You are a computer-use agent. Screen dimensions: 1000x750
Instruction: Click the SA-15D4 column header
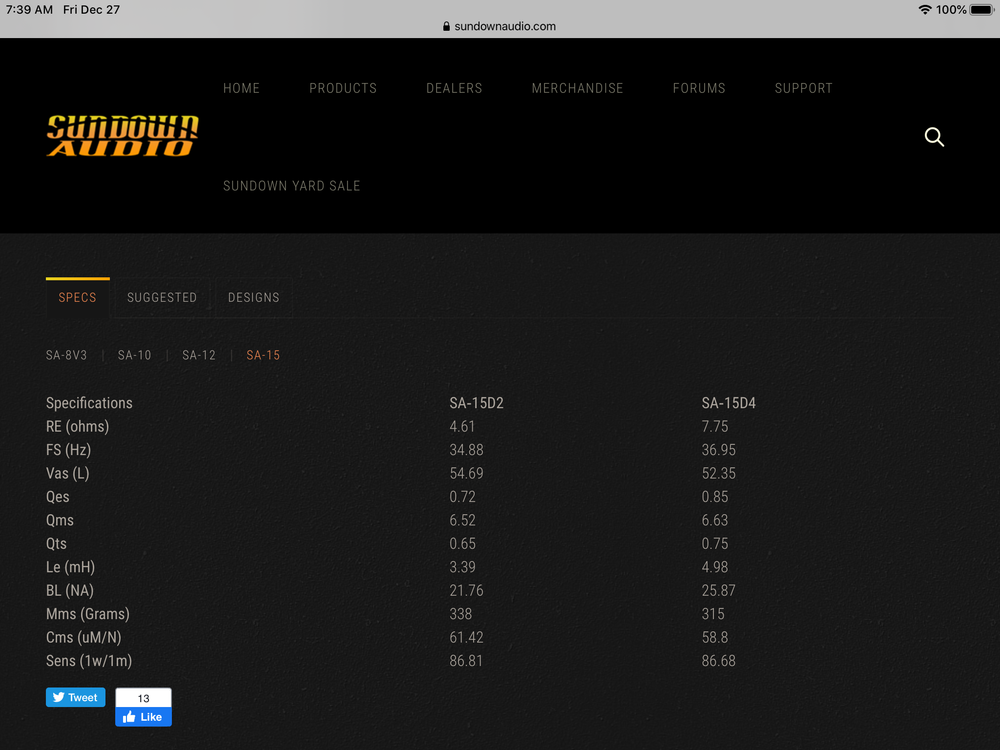728,403
